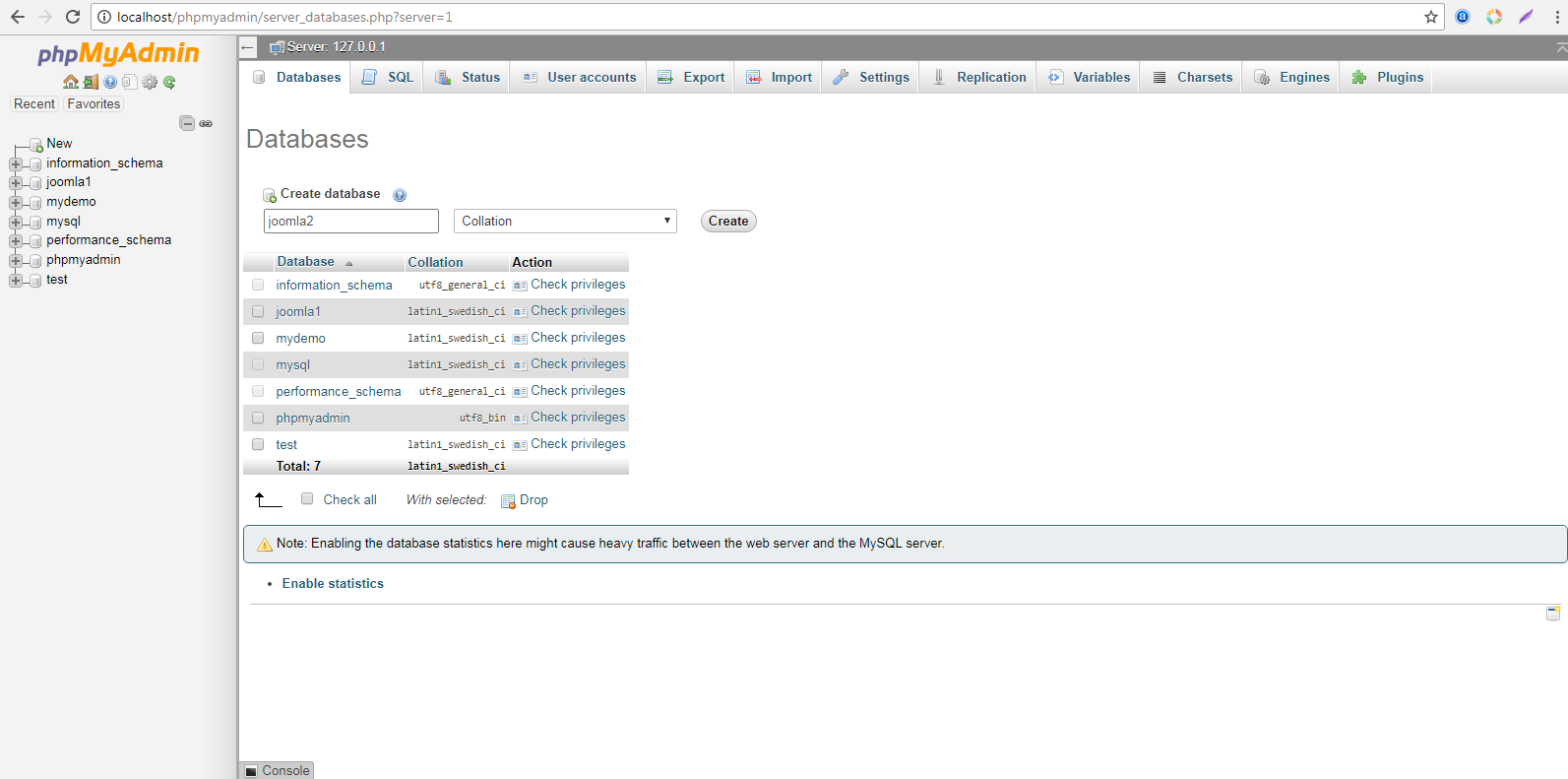Open the Variables tab
This screenshot has width=1568, height=779.
[x=1089, y=78]
